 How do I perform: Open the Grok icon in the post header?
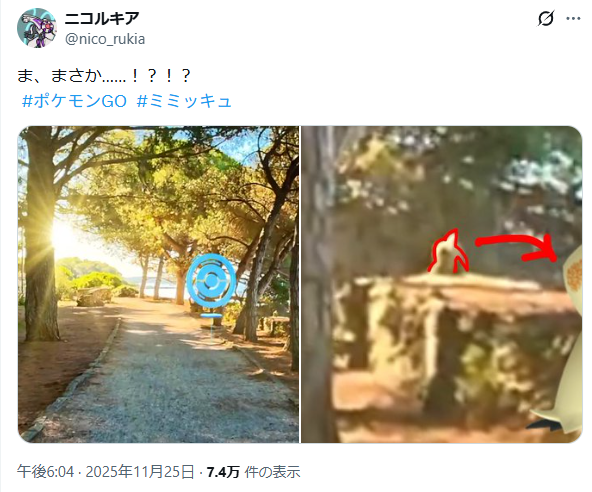pyautogui.click(x=546, y=18)
